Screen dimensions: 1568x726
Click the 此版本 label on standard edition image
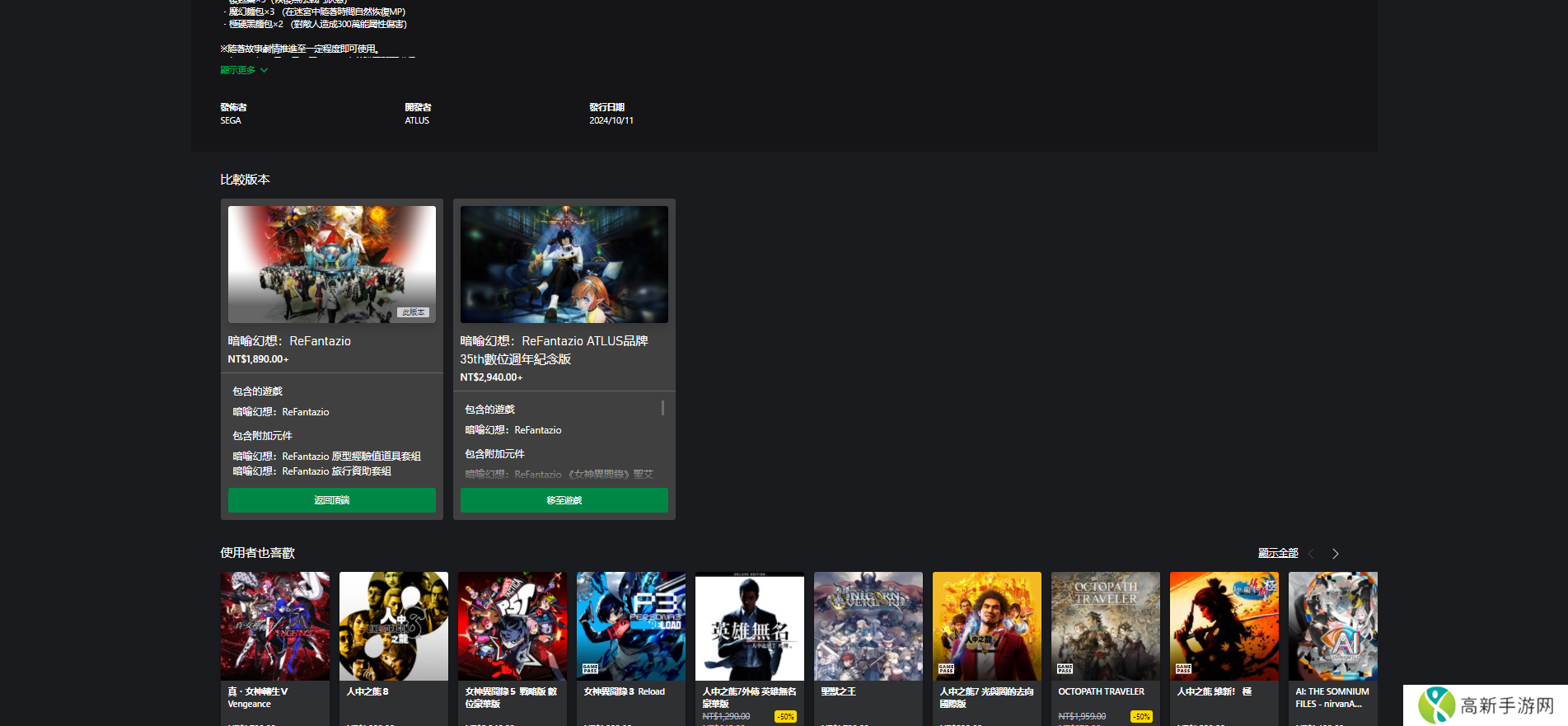click(413, 312)
